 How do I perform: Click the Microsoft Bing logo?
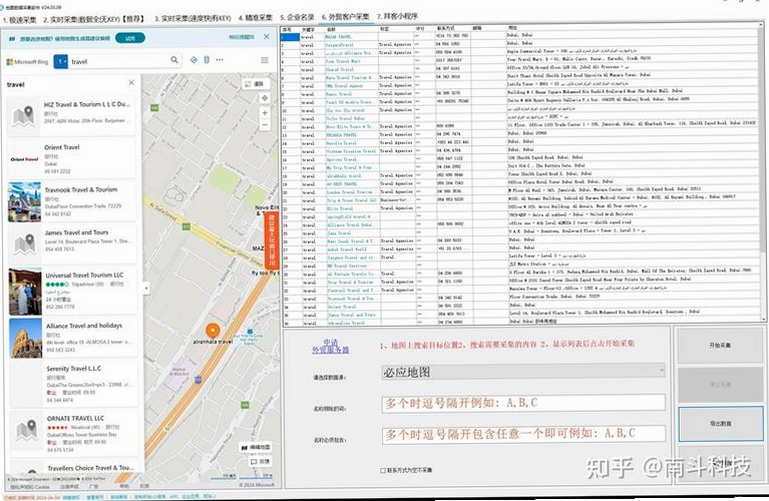(27, 62)
